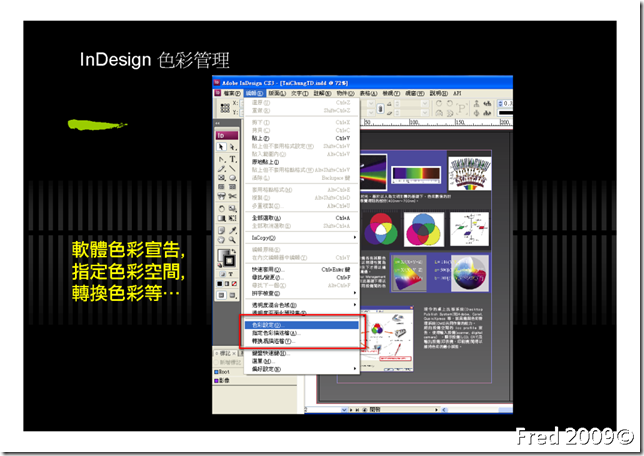The image size is (644, 456).
Task: Select the Zoom magnifier tool
Action: click(x=233, y=240)
